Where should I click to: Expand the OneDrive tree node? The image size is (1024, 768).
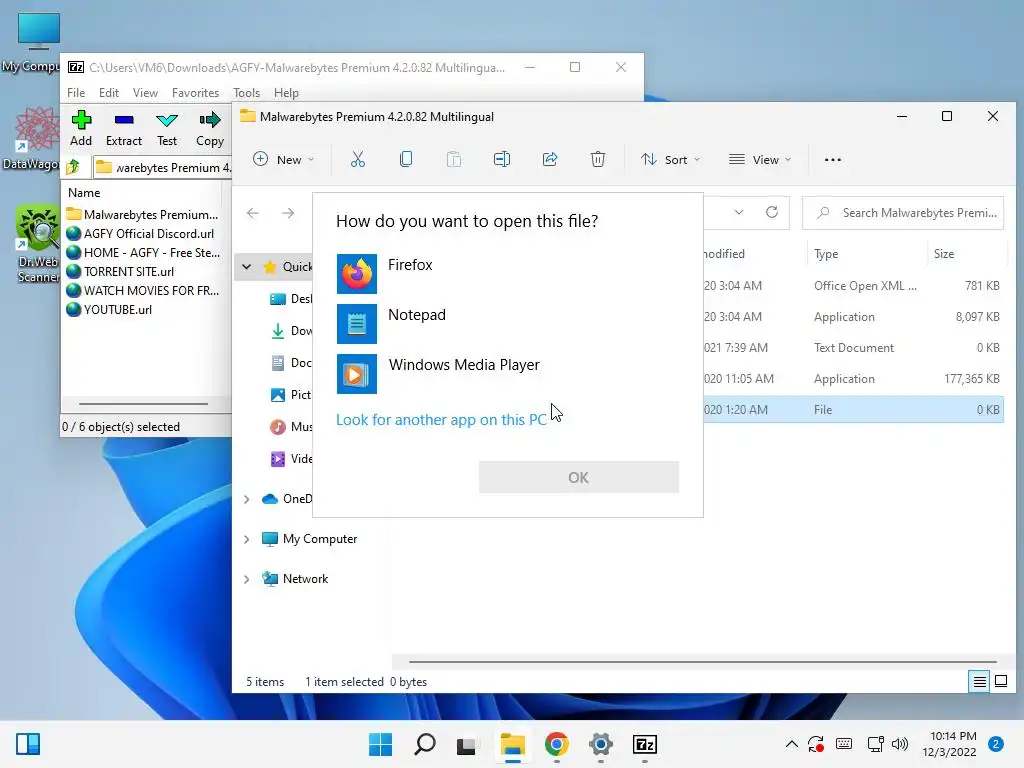(247, 499)
